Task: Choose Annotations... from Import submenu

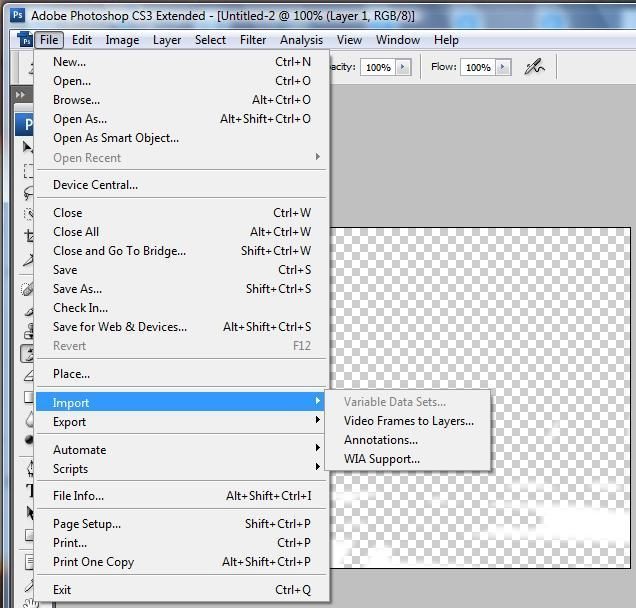Action: tap(408, 440)
